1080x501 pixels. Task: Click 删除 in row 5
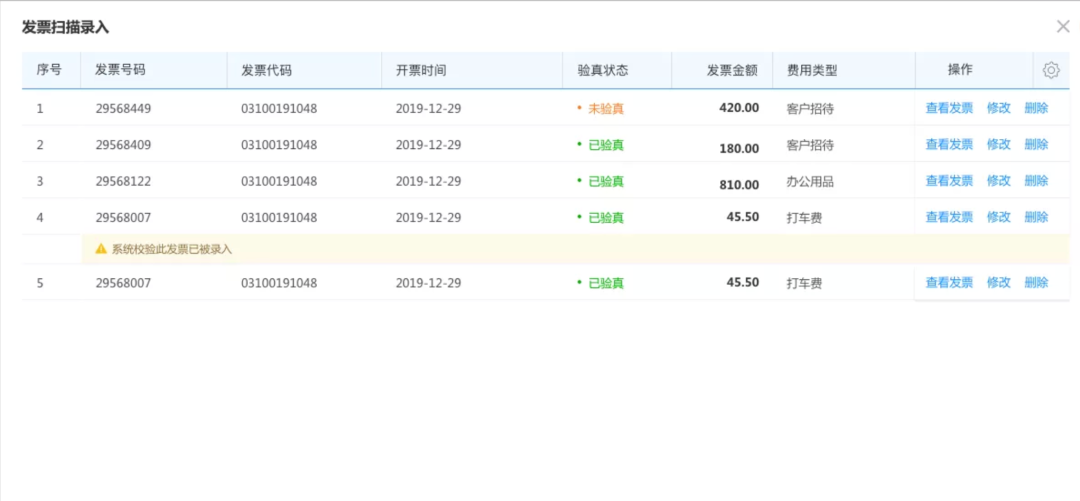click(x=1036, y=283)
